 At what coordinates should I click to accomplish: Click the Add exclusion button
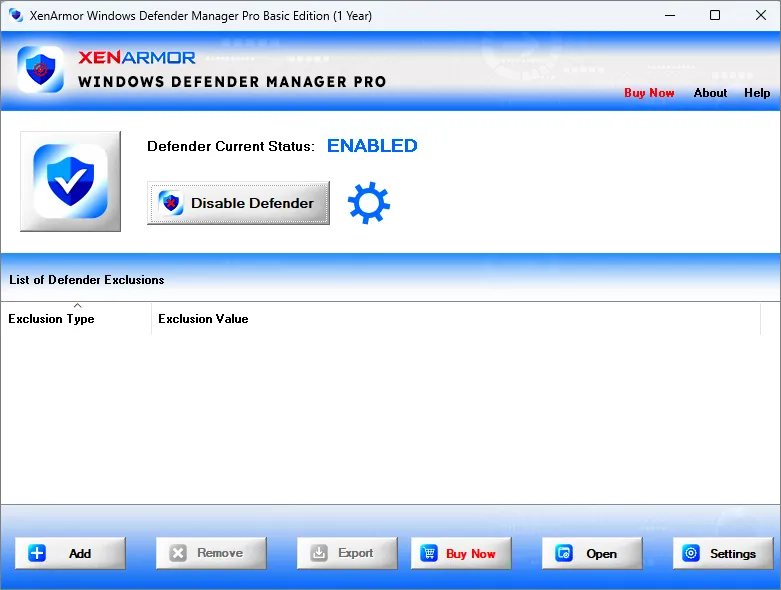(x=70, y=553)
